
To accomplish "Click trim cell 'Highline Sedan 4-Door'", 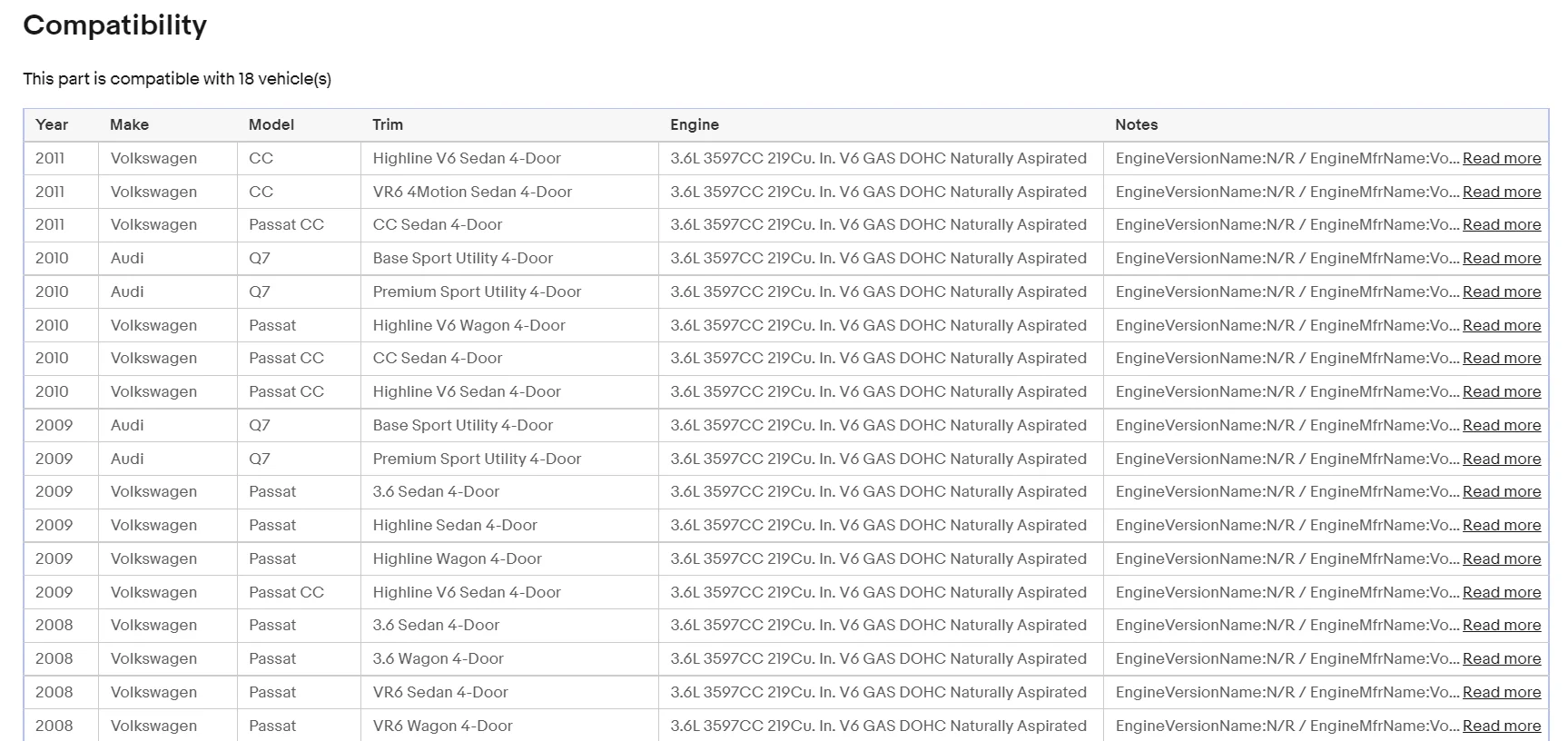I will click(455, 525).
